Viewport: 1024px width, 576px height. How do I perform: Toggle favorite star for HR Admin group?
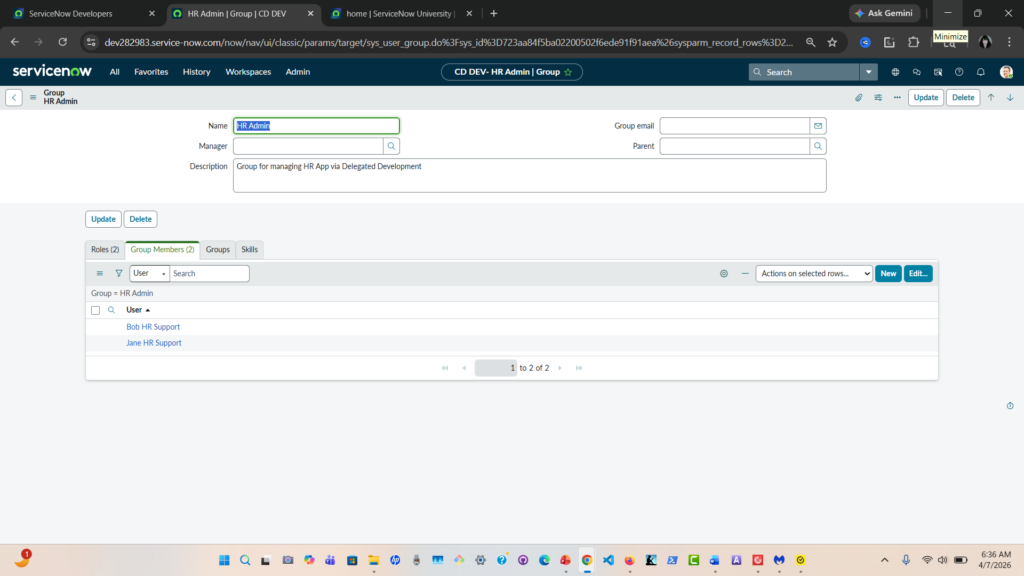(568, 72)
